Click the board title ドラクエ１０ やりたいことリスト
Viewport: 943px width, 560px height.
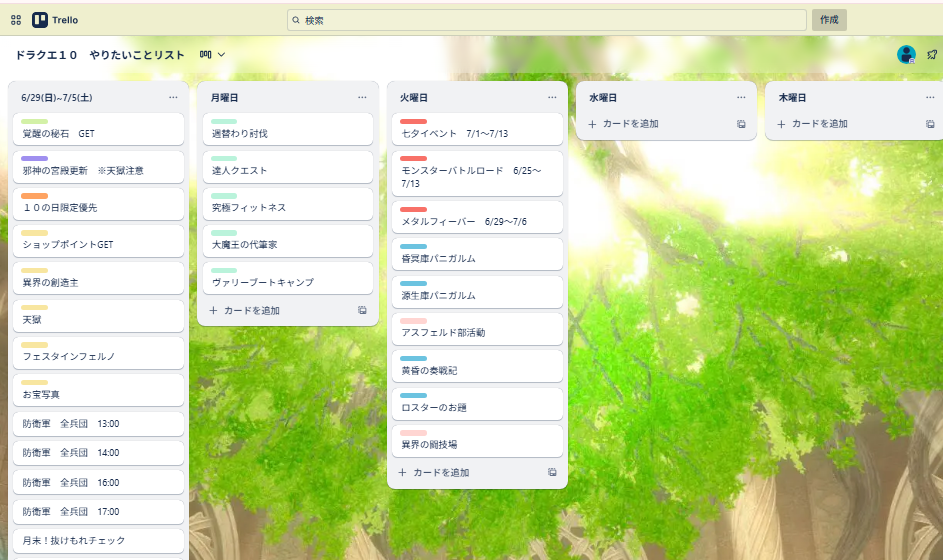(100, 55)
